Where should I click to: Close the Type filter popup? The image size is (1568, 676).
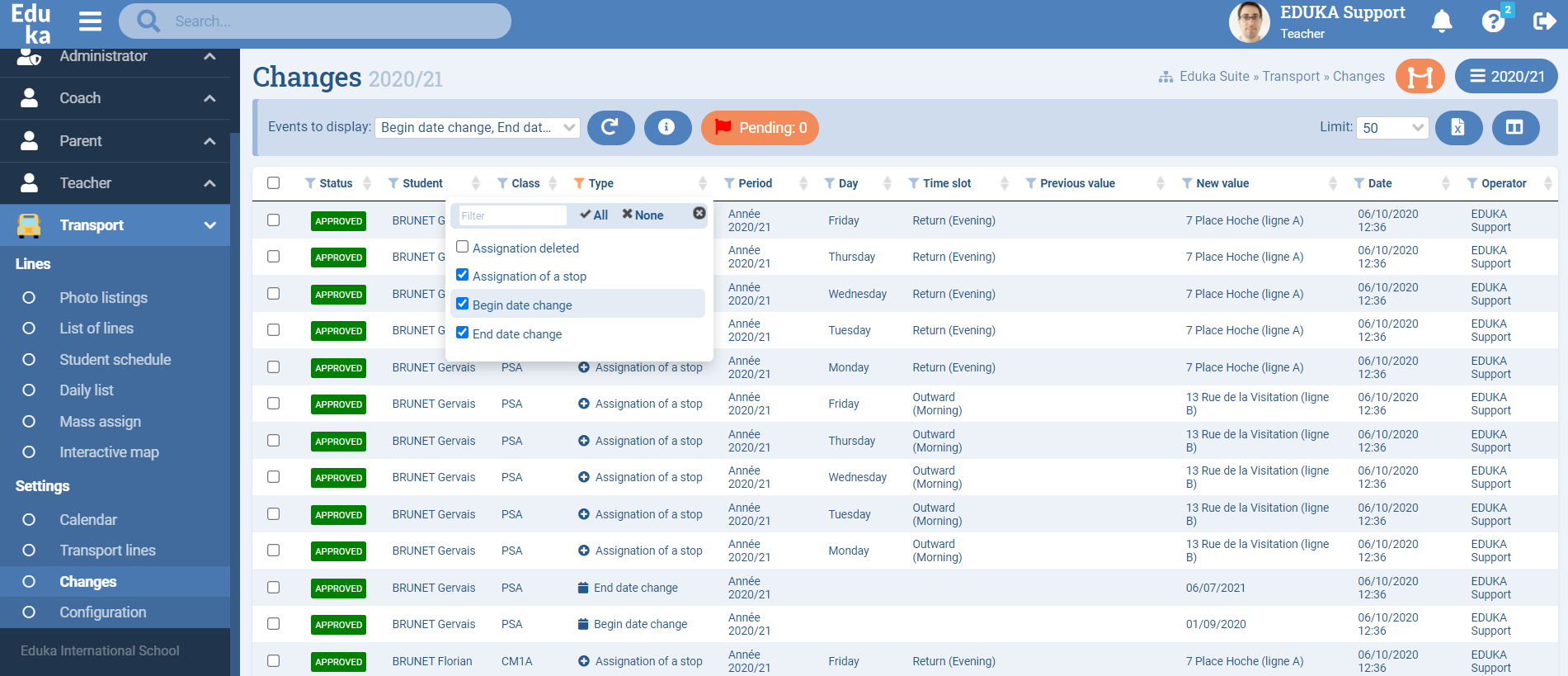pyautogui.click(x=699, y=213)
